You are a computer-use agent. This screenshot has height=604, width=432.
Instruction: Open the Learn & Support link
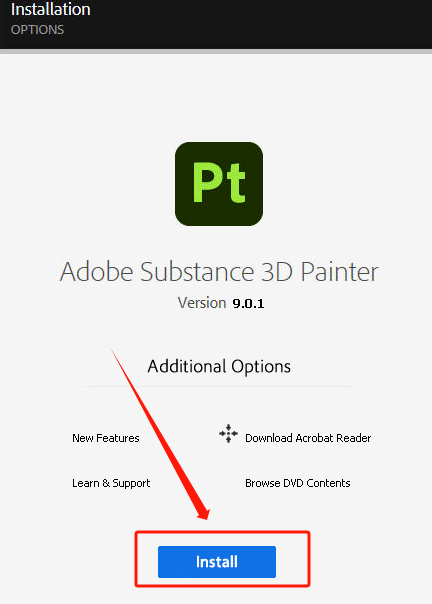click(x=111, y=483)
